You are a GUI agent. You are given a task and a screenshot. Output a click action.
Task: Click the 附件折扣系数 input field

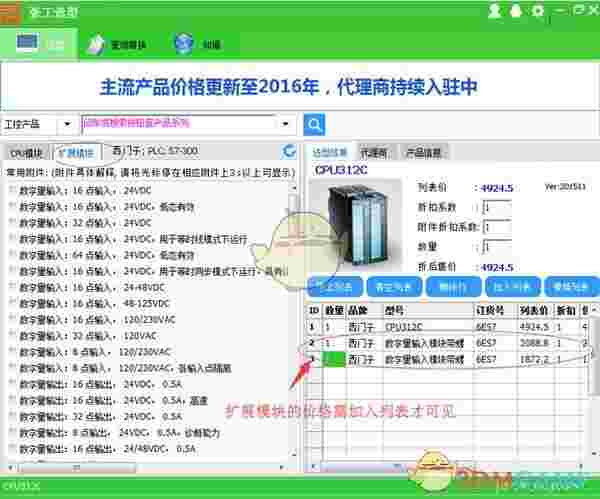coord(497,227)
